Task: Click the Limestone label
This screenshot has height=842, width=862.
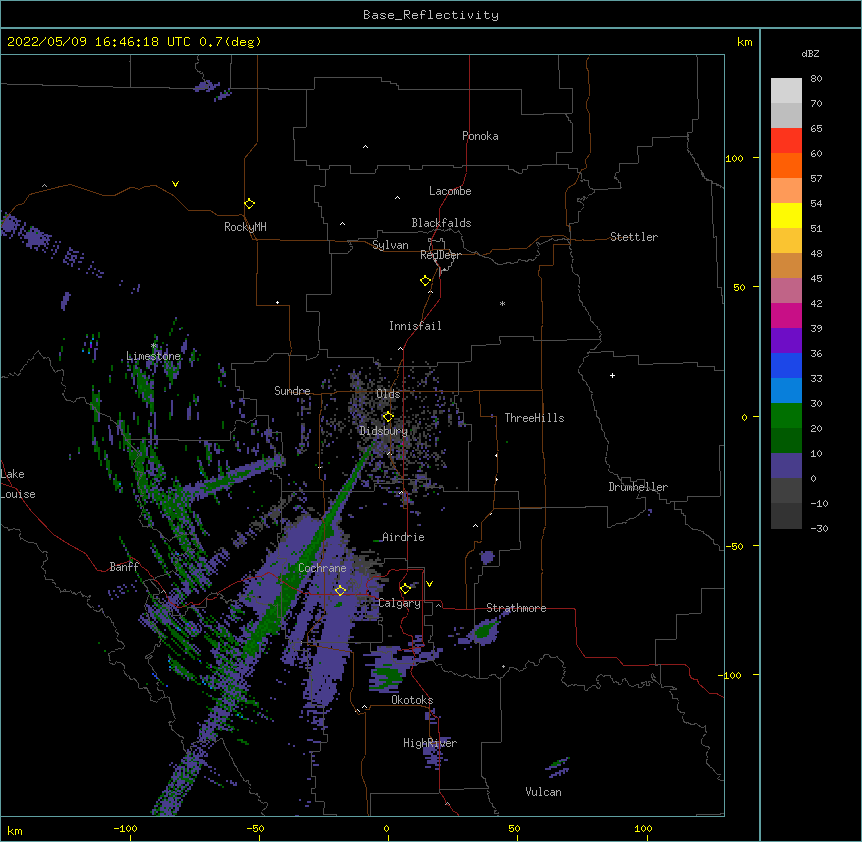Action: click(153, 356)
